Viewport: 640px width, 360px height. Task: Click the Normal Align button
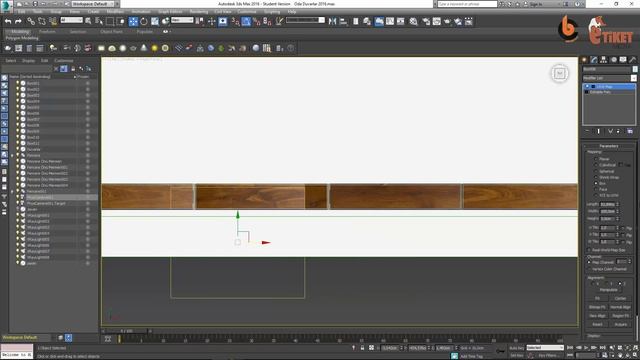tap(620, 307)
